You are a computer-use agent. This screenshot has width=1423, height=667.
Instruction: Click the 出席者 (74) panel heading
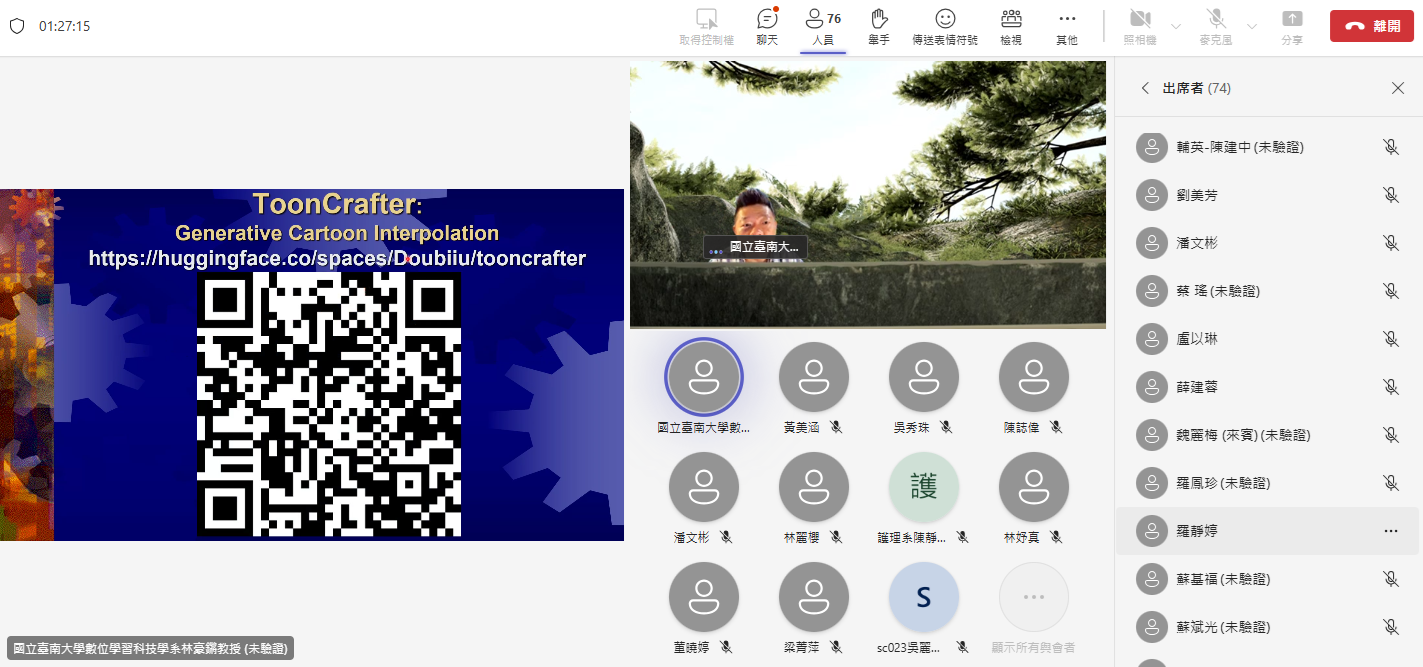point(1197,88)
